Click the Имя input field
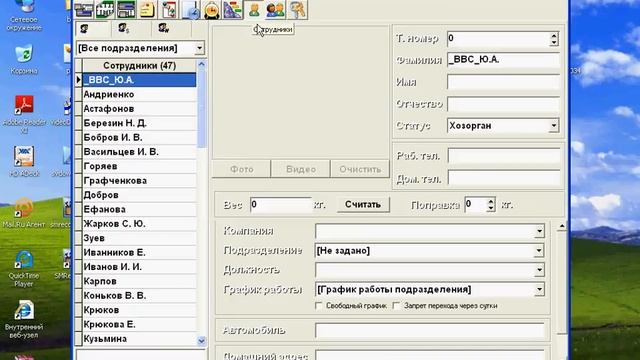 point(503,82)
